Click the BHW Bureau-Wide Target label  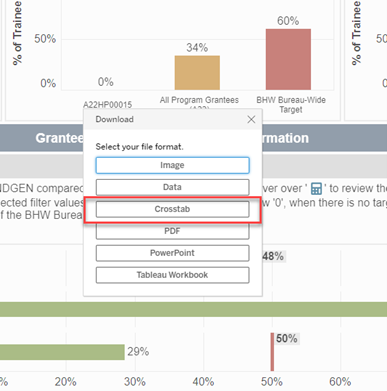[x=291, y=105]
